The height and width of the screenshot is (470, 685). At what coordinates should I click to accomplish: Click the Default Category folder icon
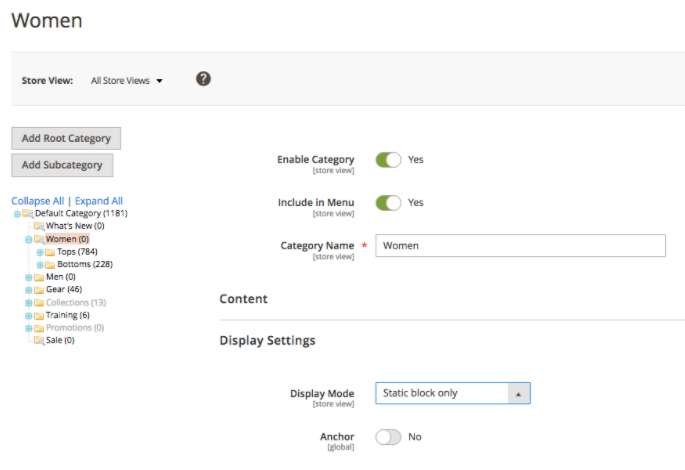(x=28, y=213)
